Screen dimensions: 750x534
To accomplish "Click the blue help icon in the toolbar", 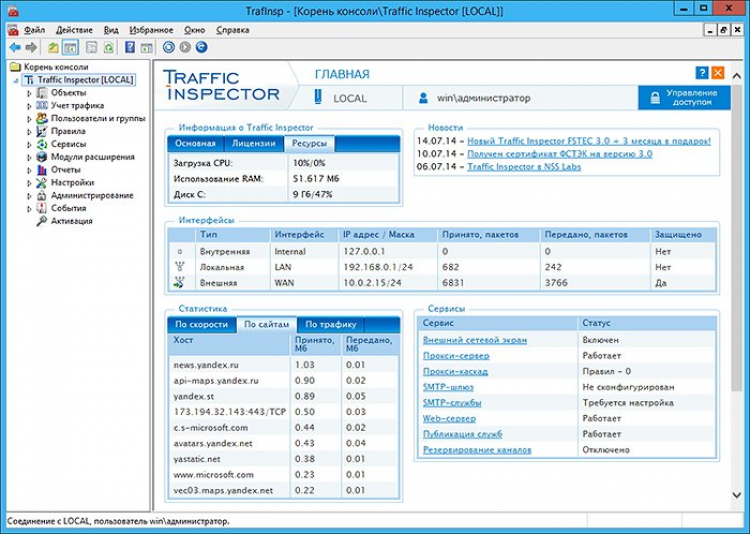I will [x=128, y=47].
